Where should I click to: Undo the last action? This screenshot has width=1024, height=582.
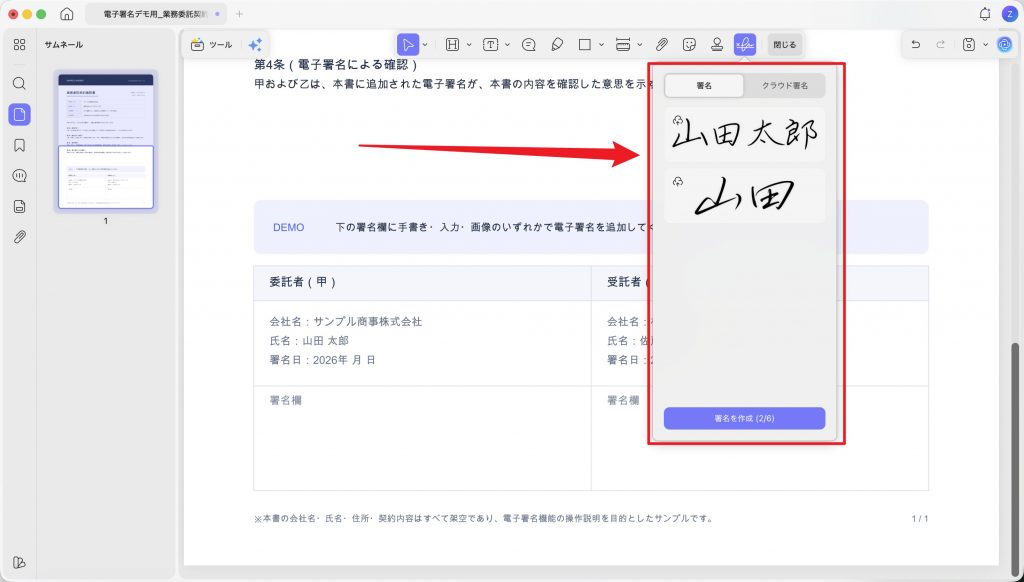pos(916,44)
